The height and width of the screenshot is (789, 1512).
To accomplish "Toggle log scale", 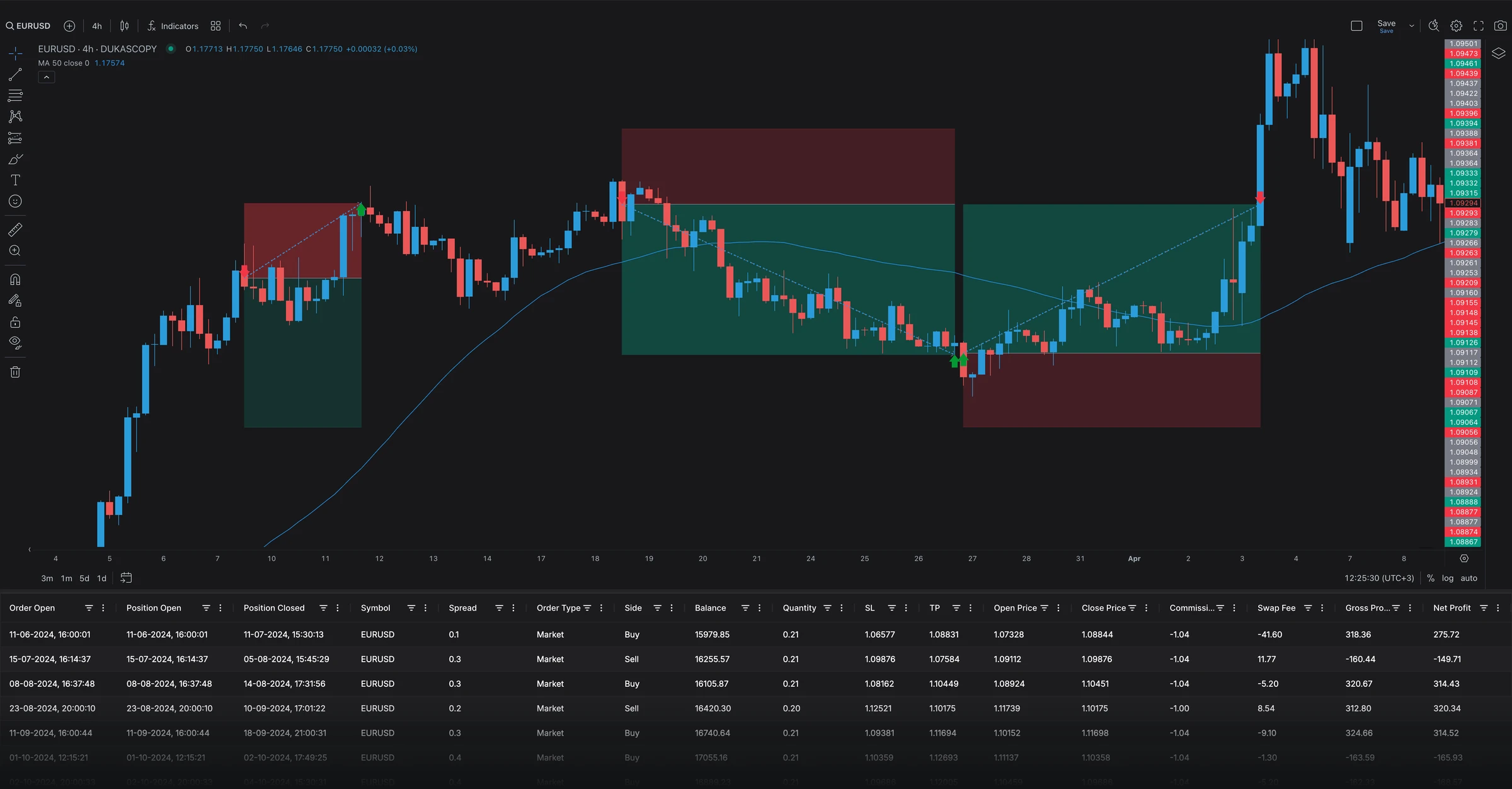I will 1448,578.
